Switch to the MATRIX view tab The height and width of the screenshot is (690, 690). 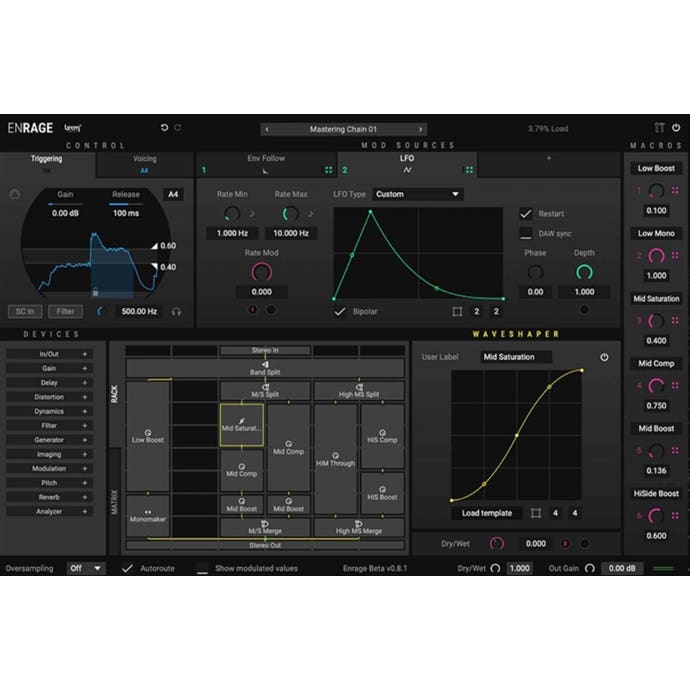(x=114, y=502)
